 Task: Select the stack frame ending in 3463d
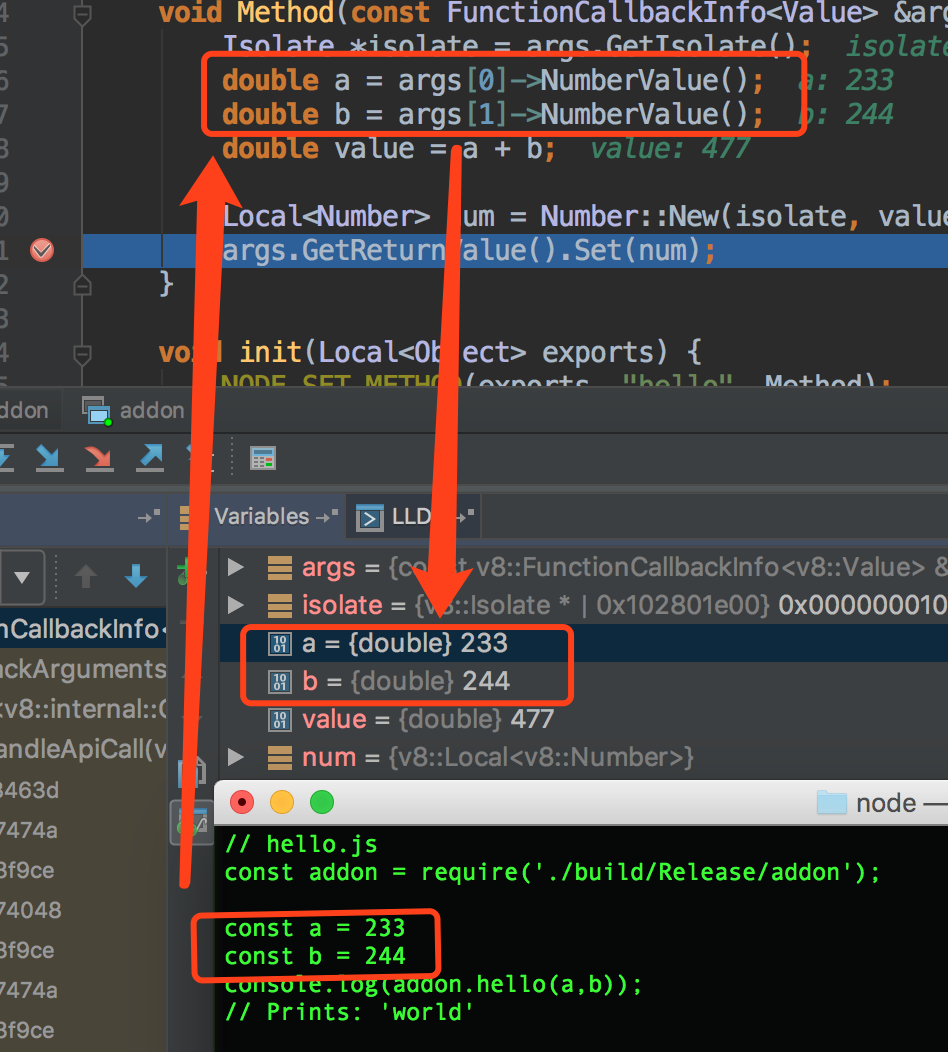pyautogui.click(x=83, y=790)
